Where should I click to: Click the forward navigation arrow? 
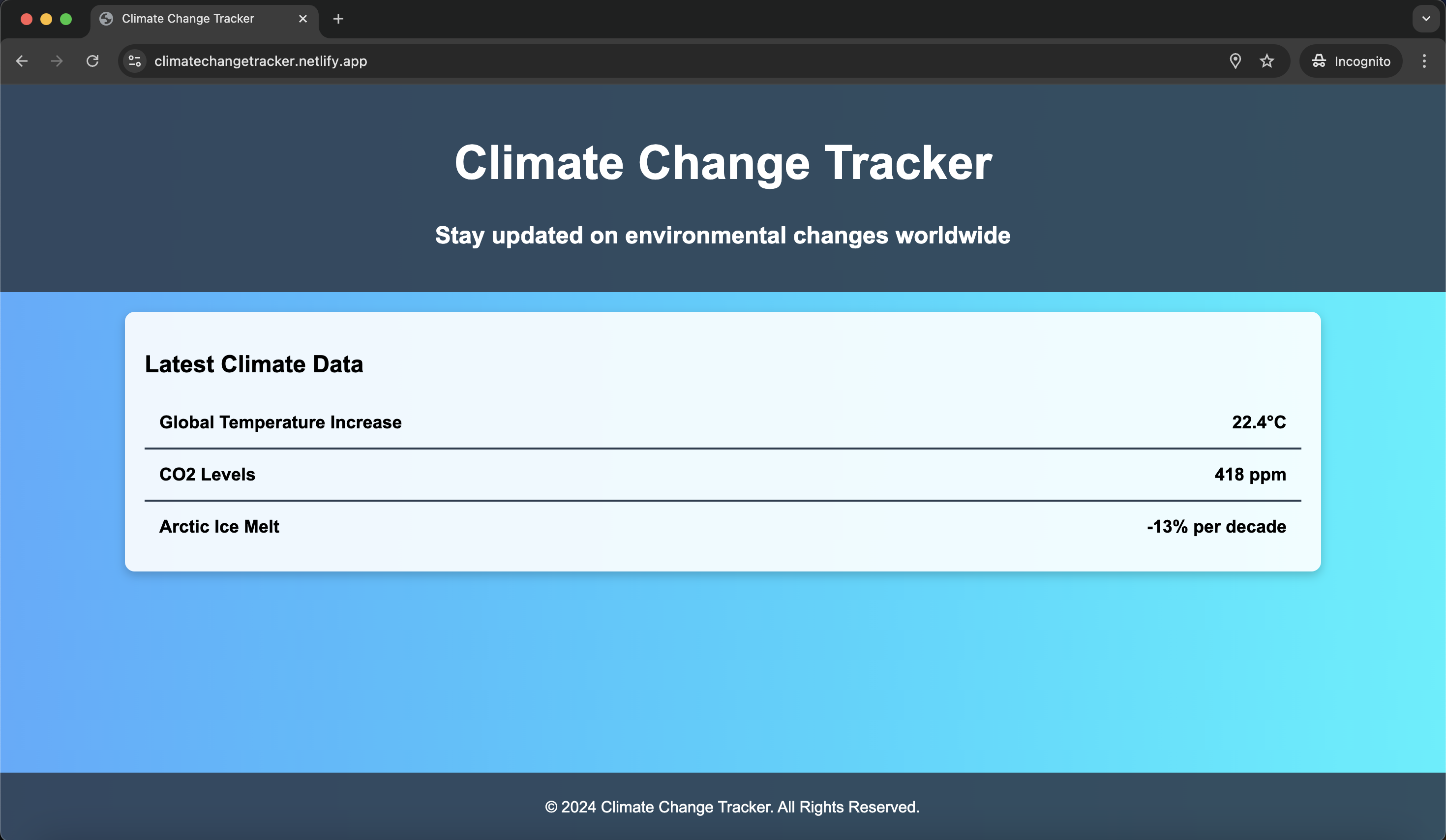point(56,61)
